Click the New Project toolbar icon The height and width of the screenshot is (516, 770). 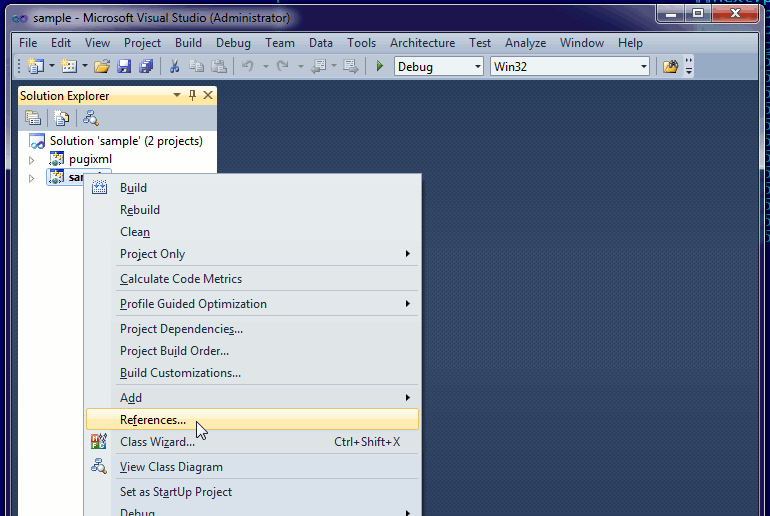pyautogui.click(x=36, y=67)
